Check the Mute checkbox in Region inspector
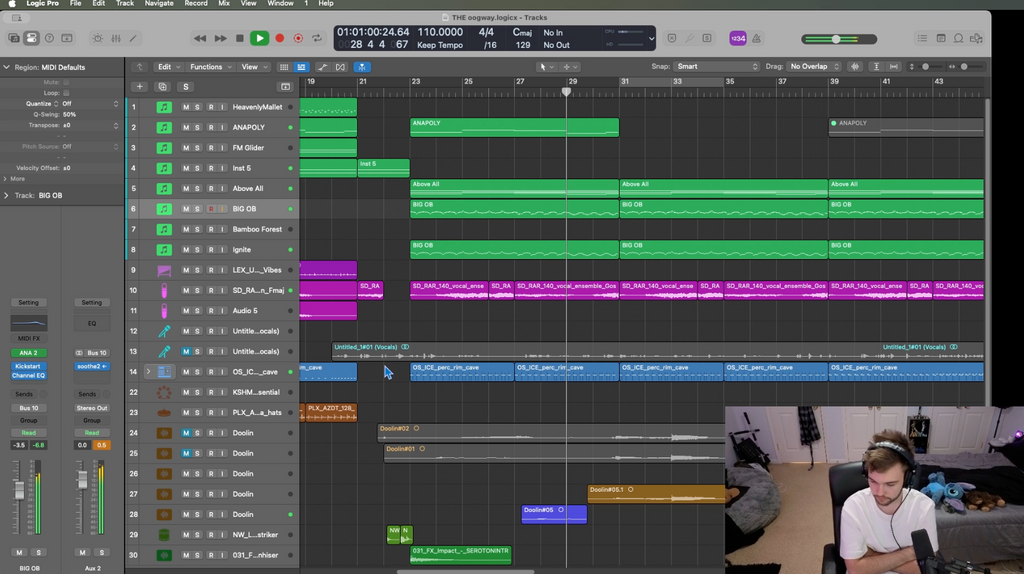Image resolution: width=1024 pixels, height=574 pixels. click(x=66, y=82)
